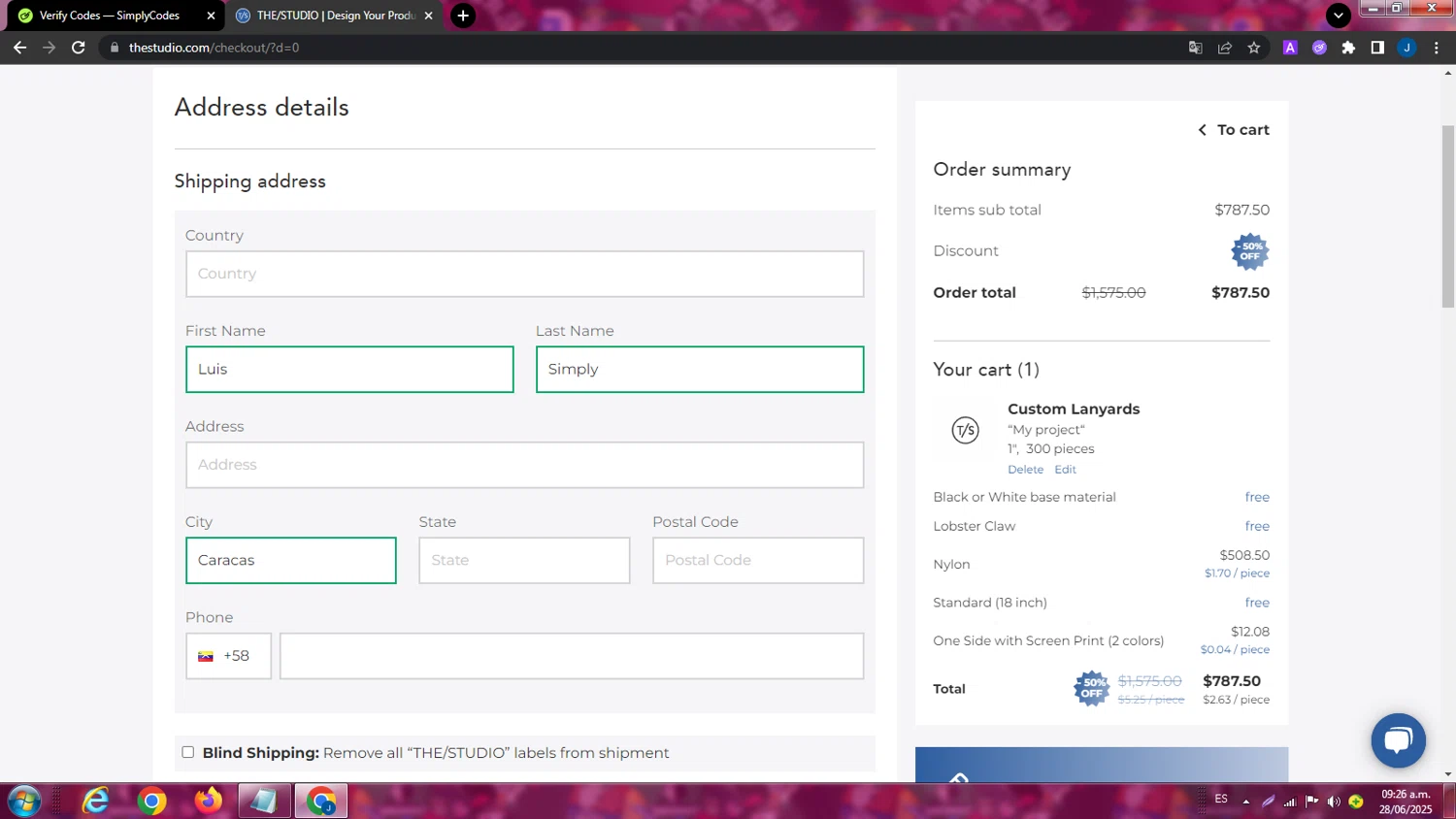Toggle browser side panel icon
Viewport: 1456px width, 819px height.
(x=1377, y=48)
